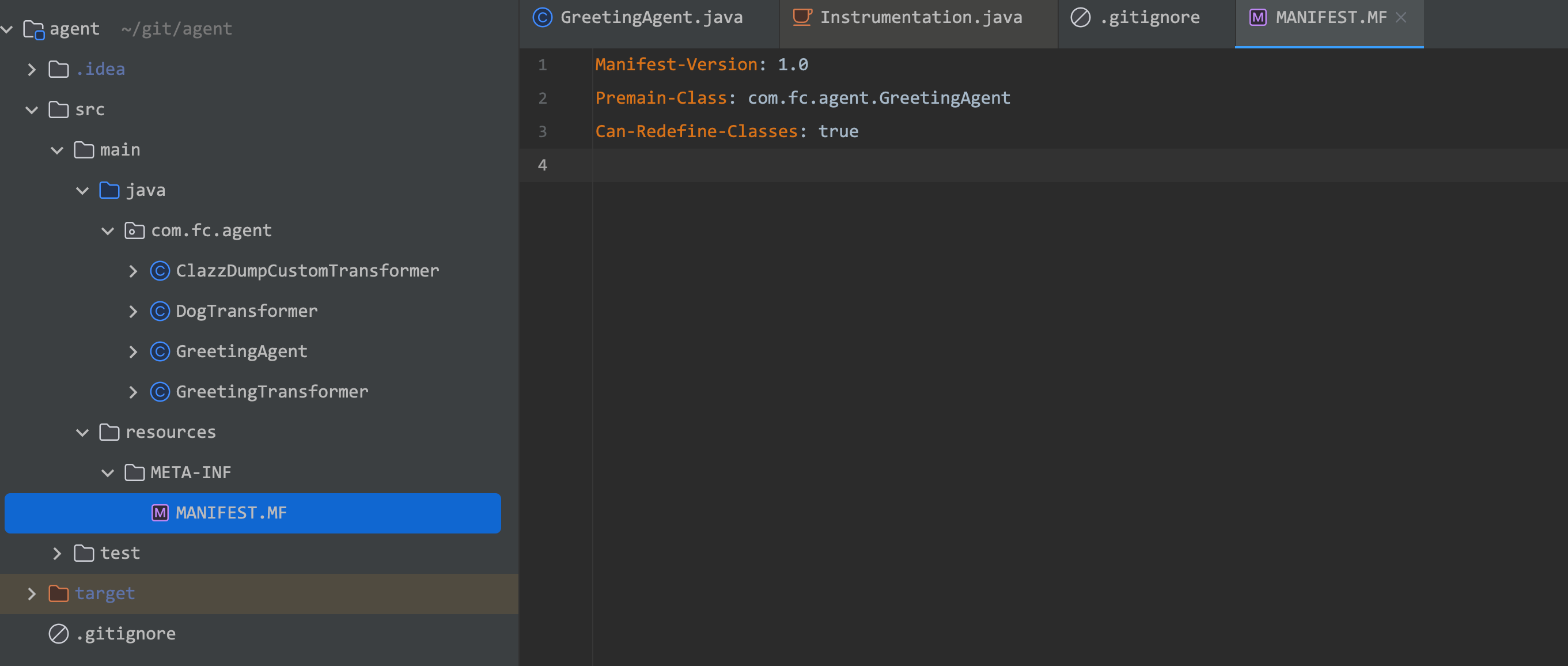Click the Can-Redefine-Classes key
Image resolution: width=1568 pixels, height=666 pixels.
(x=696, y=131)
